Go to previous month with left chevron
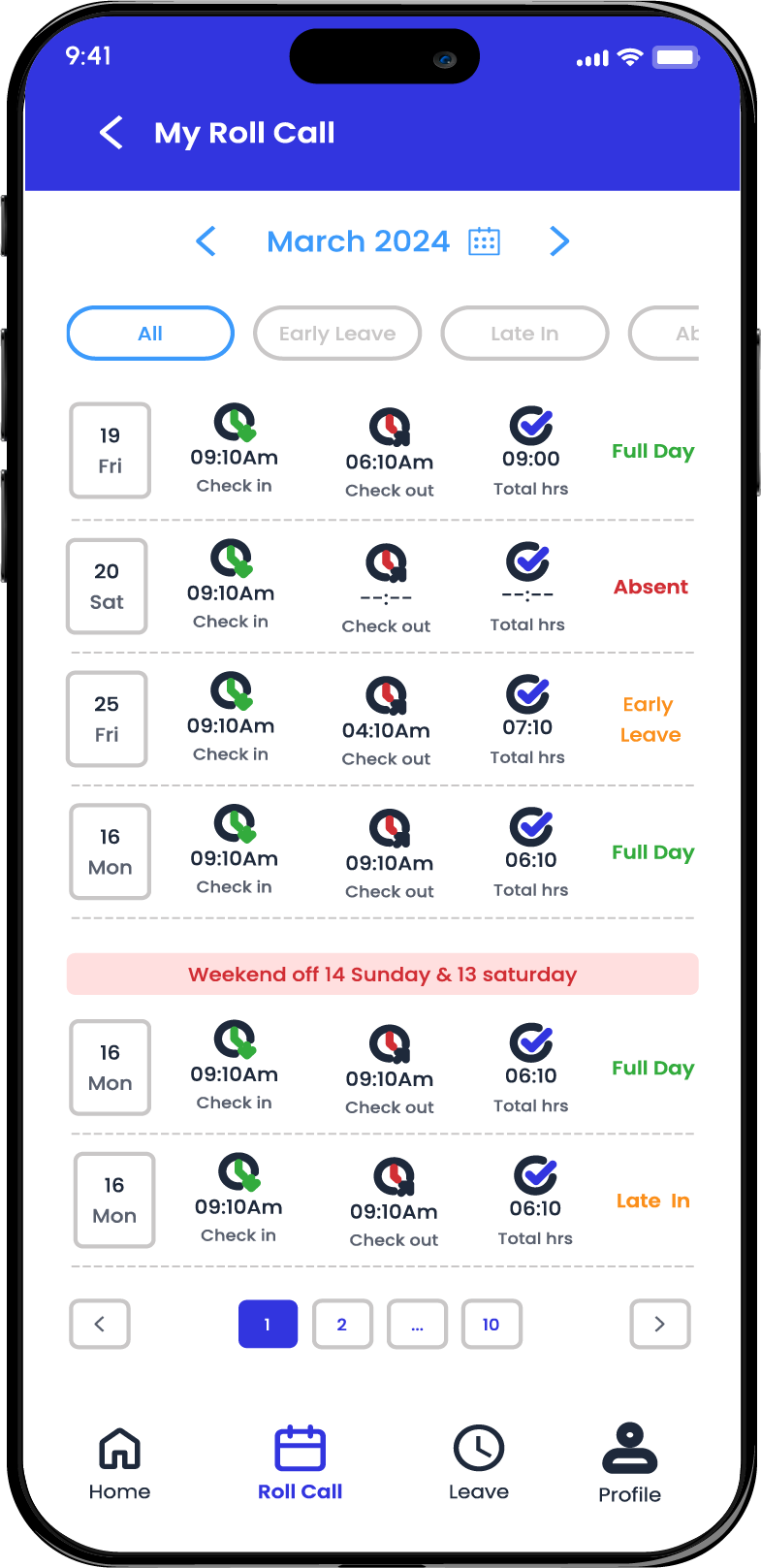The height and width of the screenshot is (1568, 761). (206, 241)
